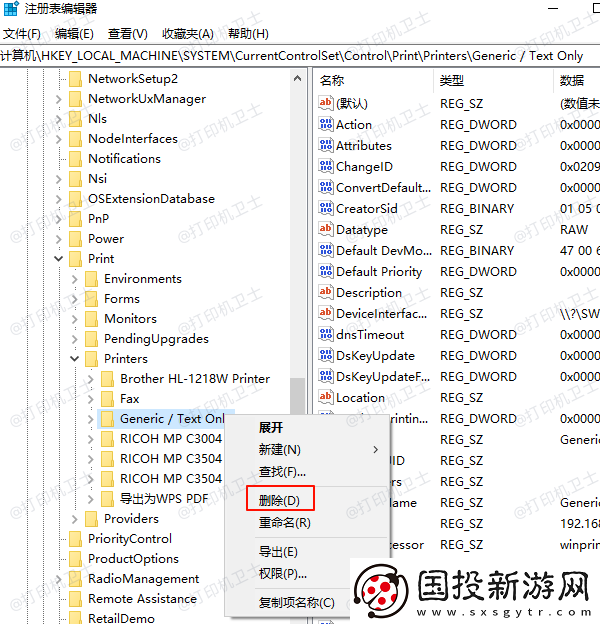Open the 帮助(H) menu
This screenshot has height=624, width=600.
248,34
